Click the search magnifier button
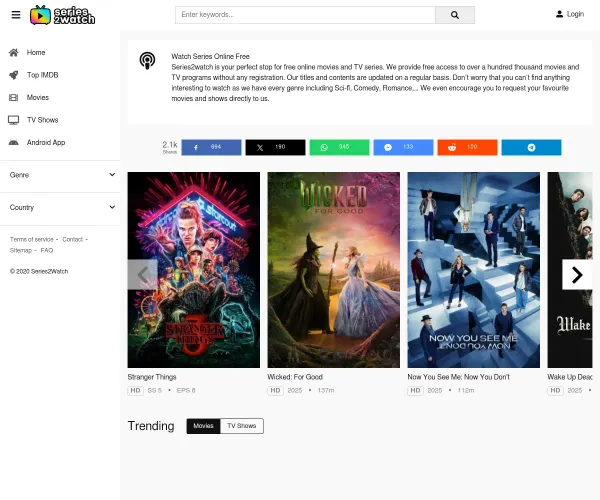Viewport: 600px width, 500px height. 455,15
